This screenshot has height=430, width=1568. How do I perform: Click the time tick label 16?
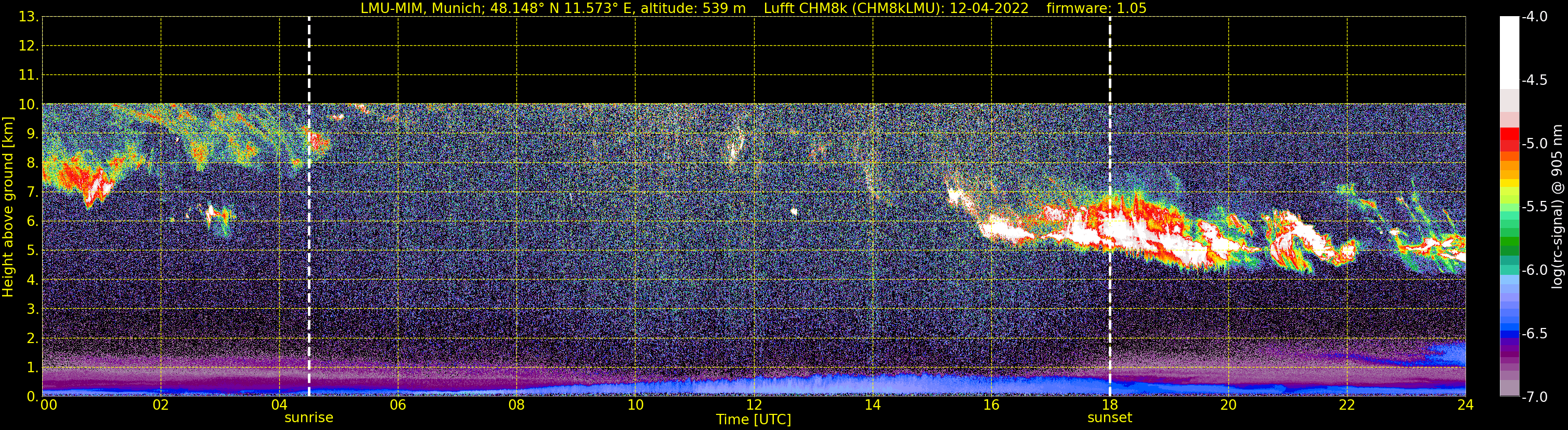pos(991,405)
